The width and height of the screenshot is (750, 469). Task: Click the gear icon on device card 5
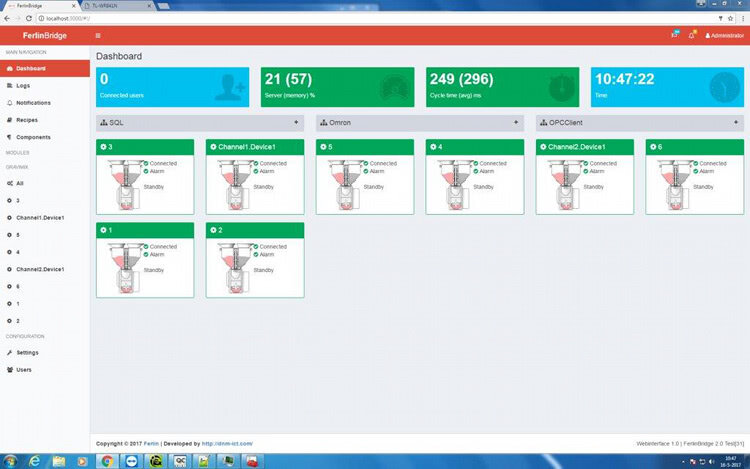(x=323, y=147)
